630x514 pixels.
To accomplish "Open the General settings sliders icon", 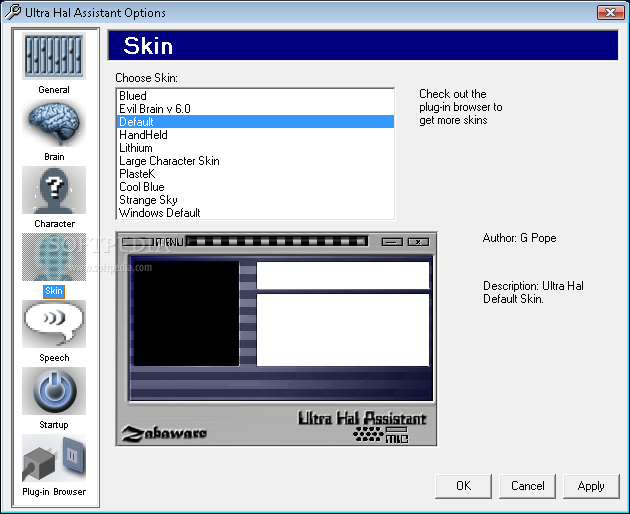I will click(x=54, y=56).
